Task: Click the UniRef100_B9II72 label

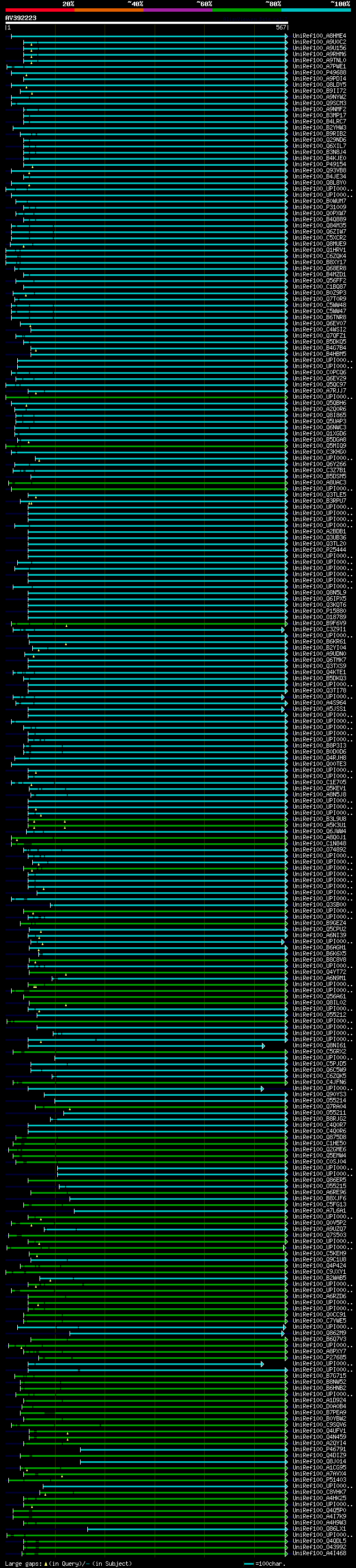Action: point(319,91)
